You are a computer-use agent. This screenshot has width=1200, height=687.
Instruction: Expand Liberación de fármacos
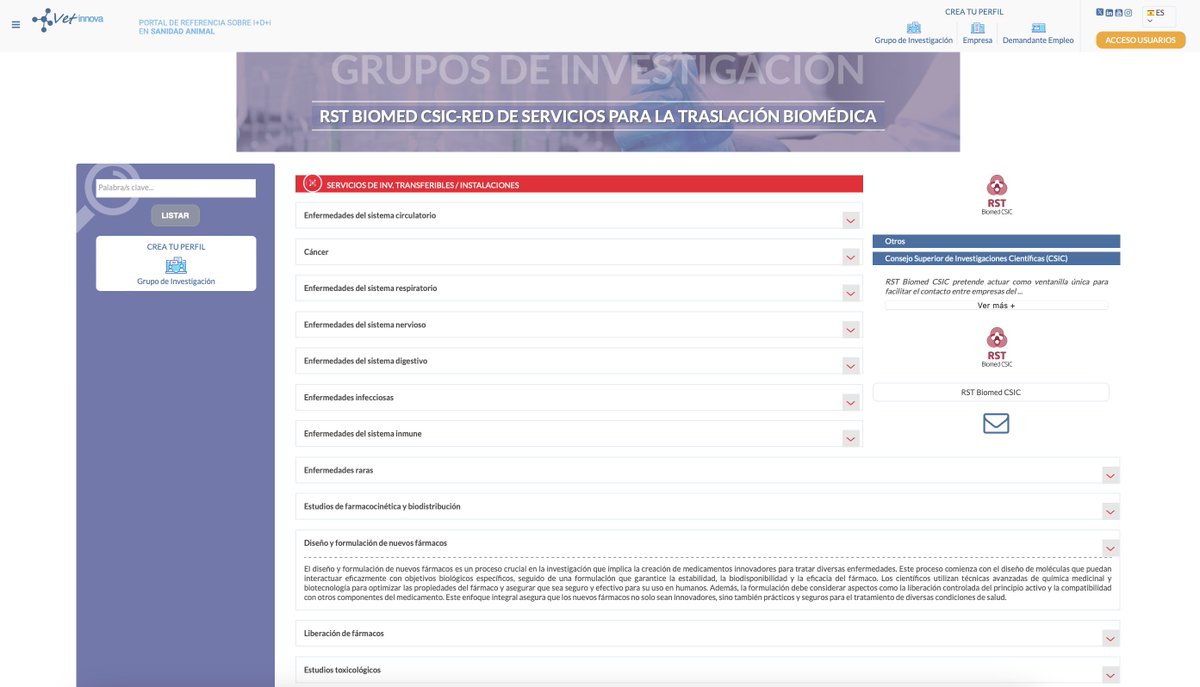pos(1110,638)
